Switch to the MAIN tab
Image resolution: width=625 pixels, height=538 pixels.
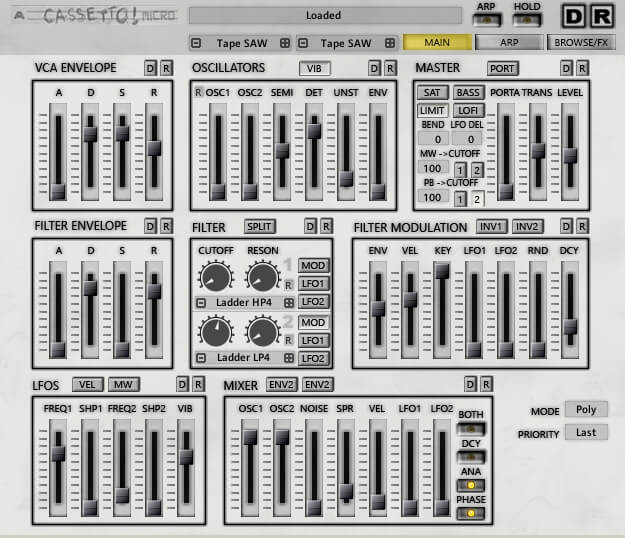(437, 42)
